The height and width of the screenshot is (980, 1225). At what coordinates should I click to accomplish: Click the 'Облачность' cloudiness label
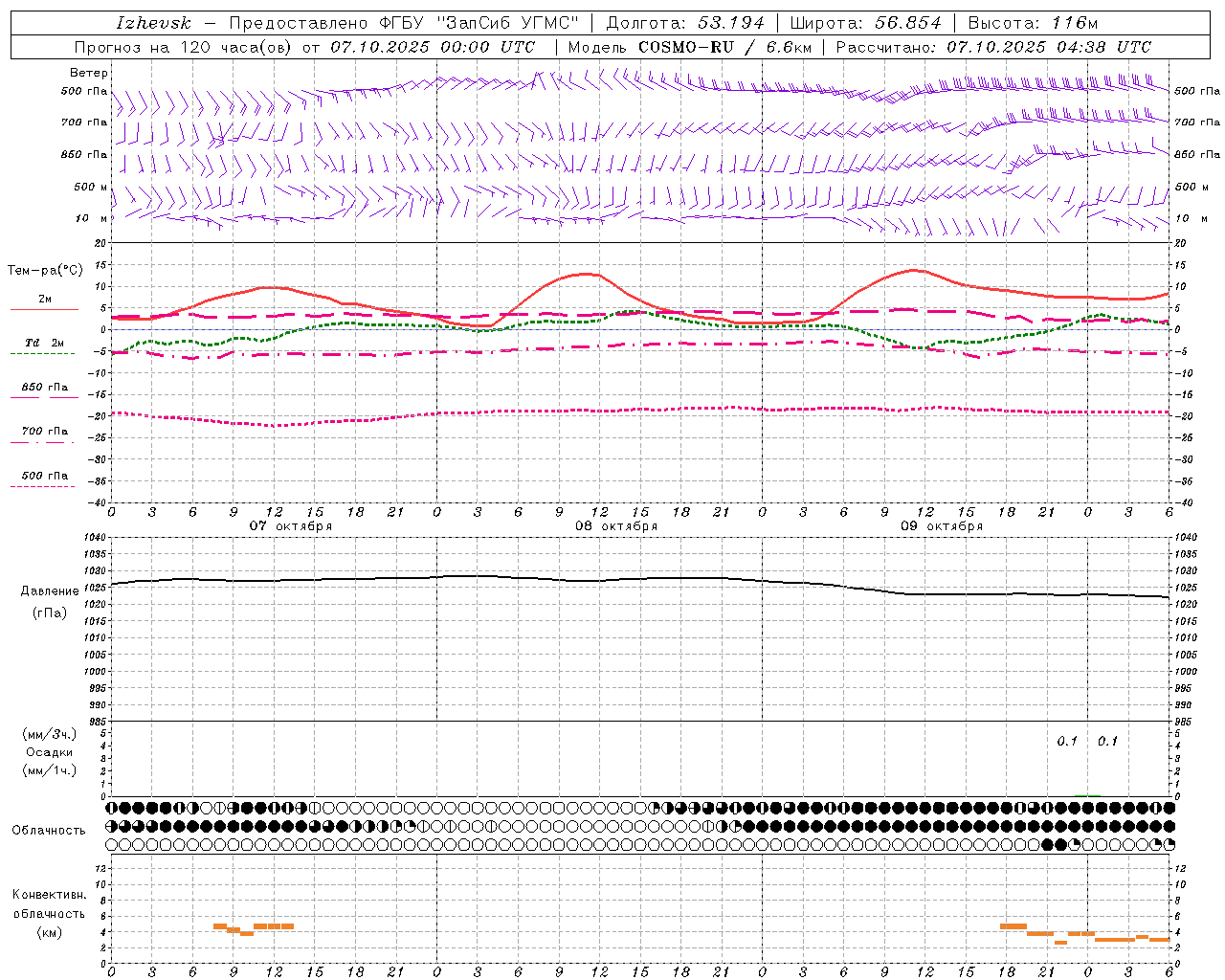(x=49, y=831)
